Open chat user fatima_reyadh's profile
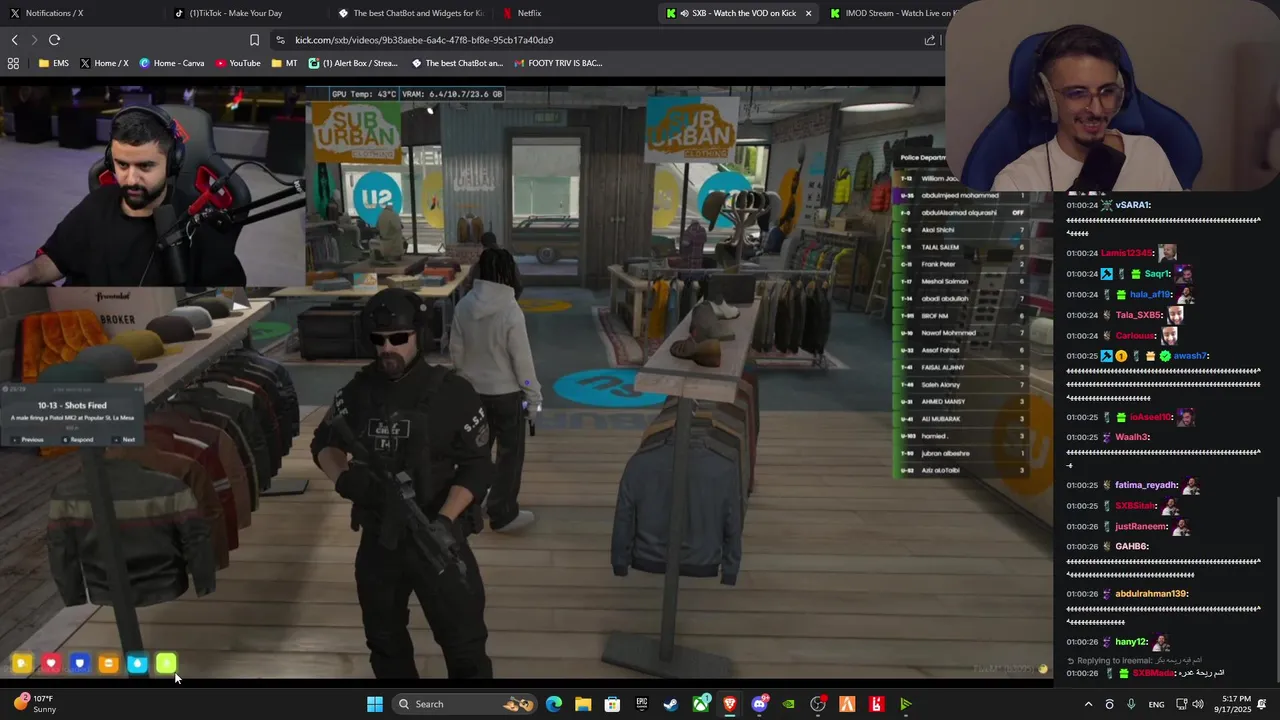 (1146, 485)
